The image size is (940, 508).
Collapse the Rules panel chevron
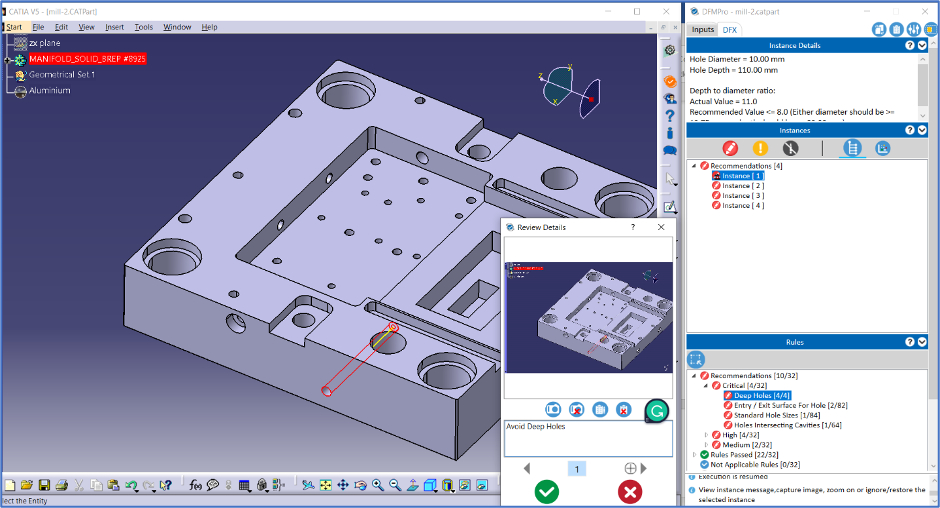[x=922, y=342]
